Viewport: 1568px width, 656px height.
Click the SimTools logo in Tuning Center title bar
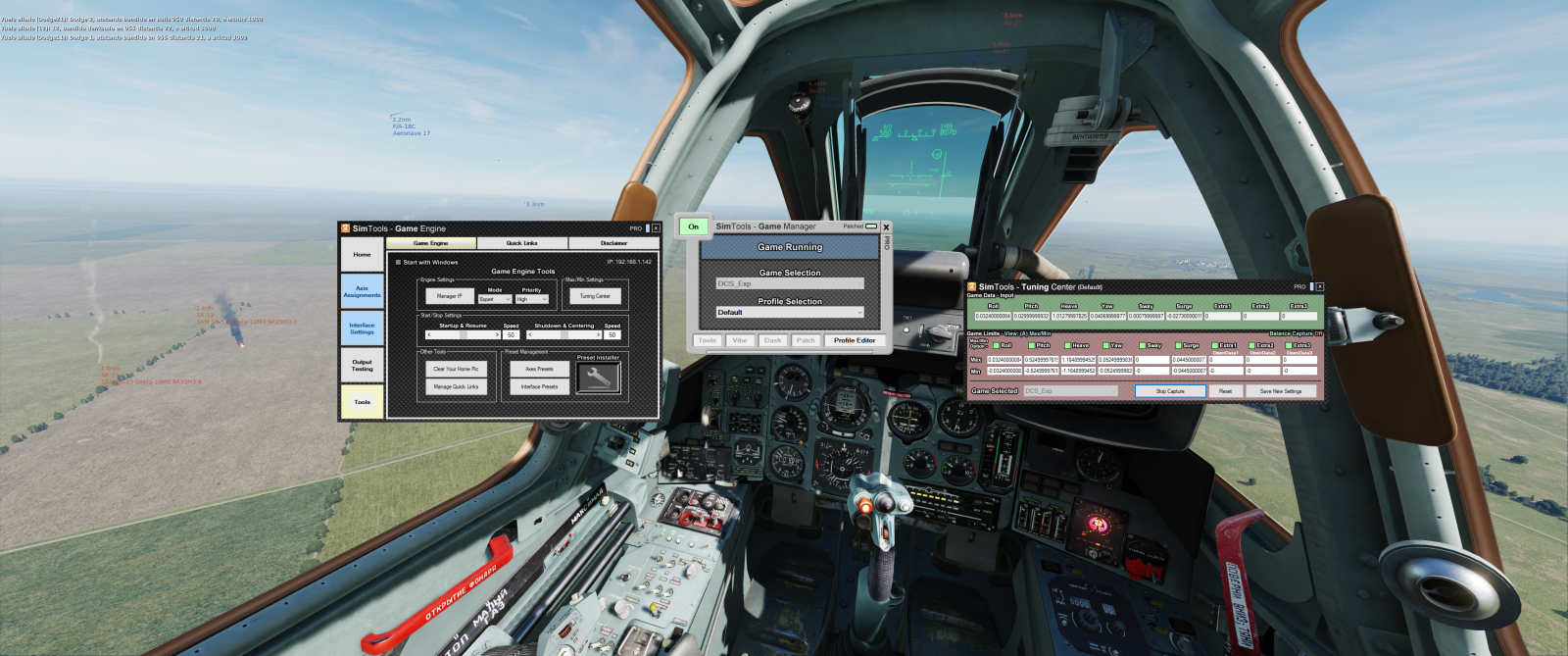972,287
